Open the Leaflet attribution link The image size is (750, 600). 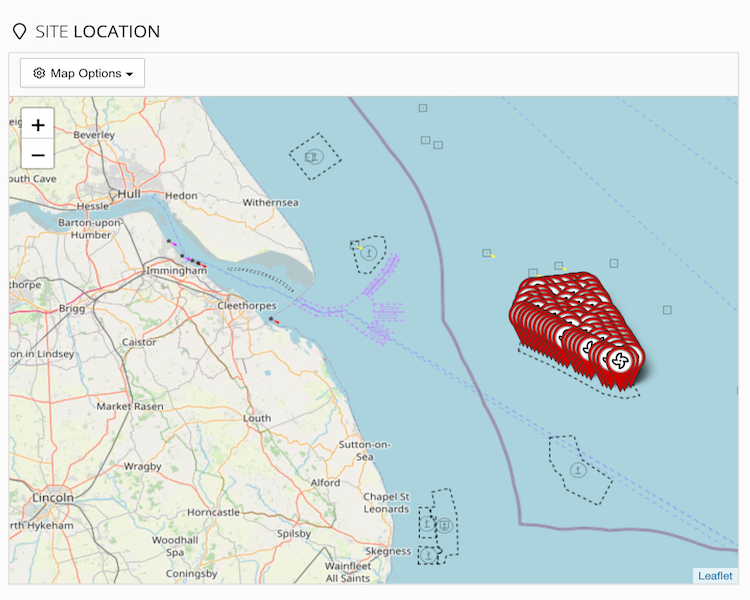[x=715, y=575]
